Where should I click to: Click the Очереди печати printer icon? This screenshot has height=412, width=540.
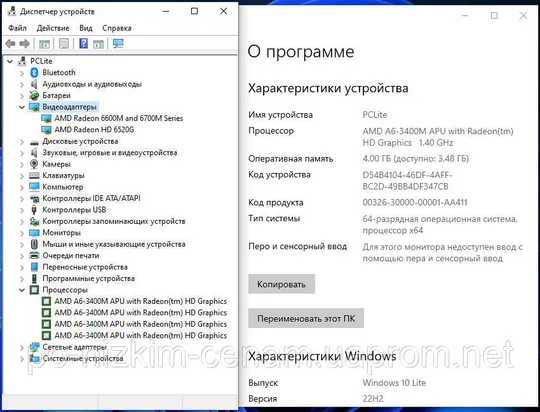[x=34, y=256]
